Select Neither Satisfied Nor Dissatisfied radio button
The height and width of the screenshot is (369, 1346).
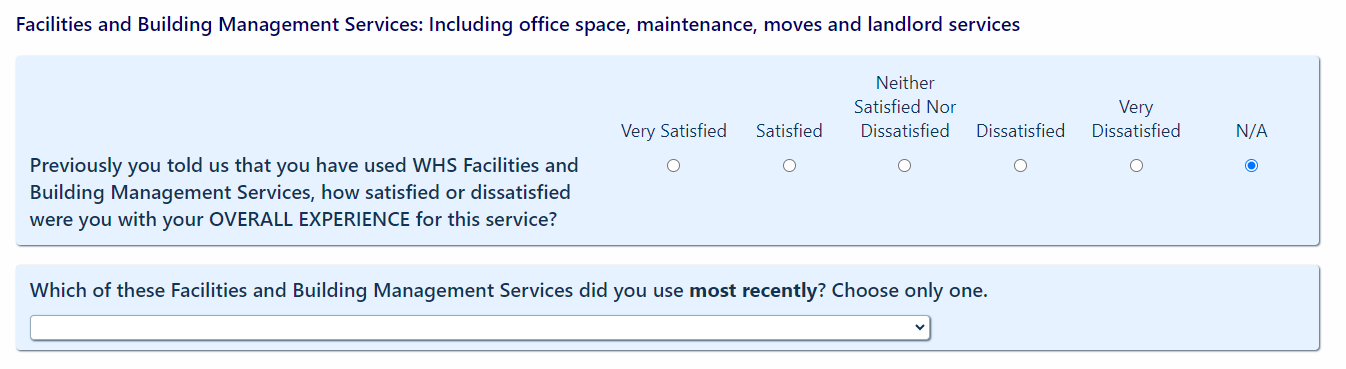pyautogui.click(x=905, y=166)
